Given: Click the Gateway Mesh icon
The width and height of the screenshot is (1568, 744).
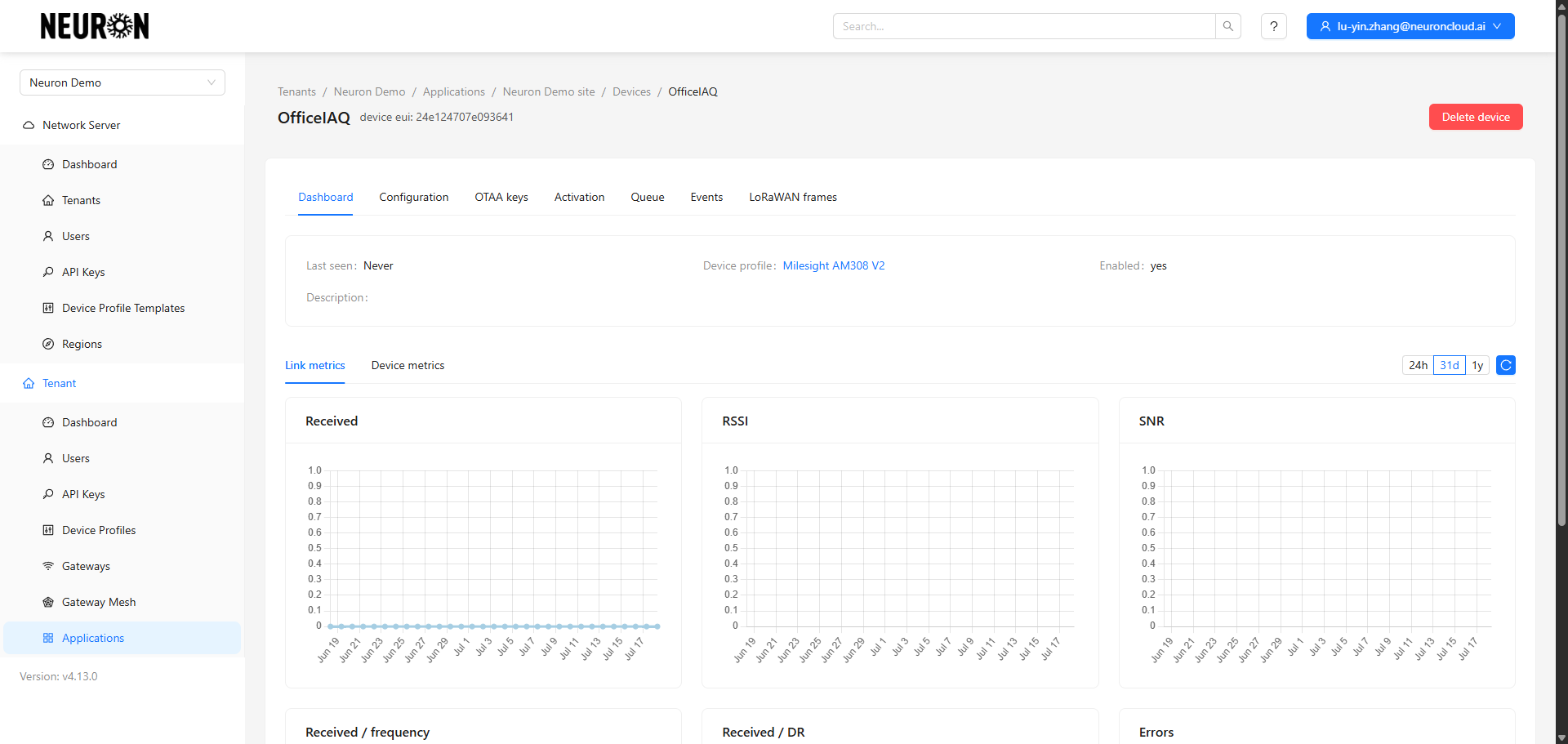Looking at the screenshot, I should click(48, 602).
